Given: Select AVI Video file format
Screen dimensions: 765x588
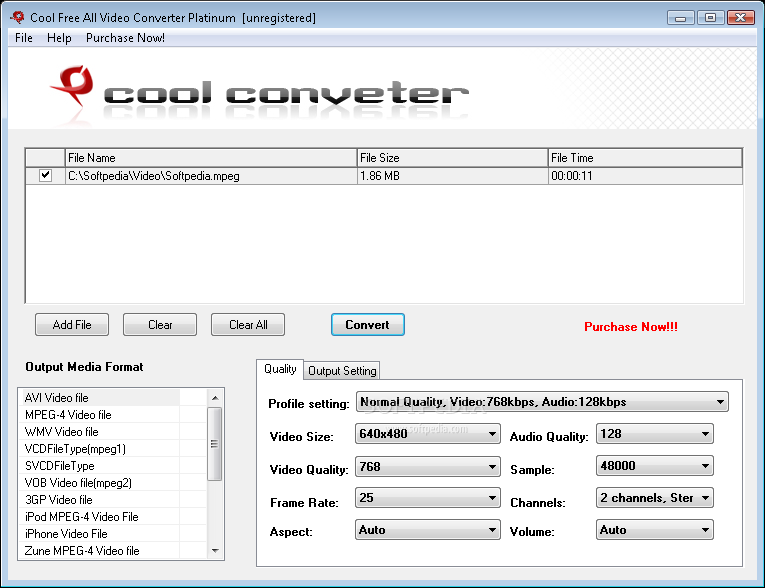Looking at the screenshot, I should 113,397.
